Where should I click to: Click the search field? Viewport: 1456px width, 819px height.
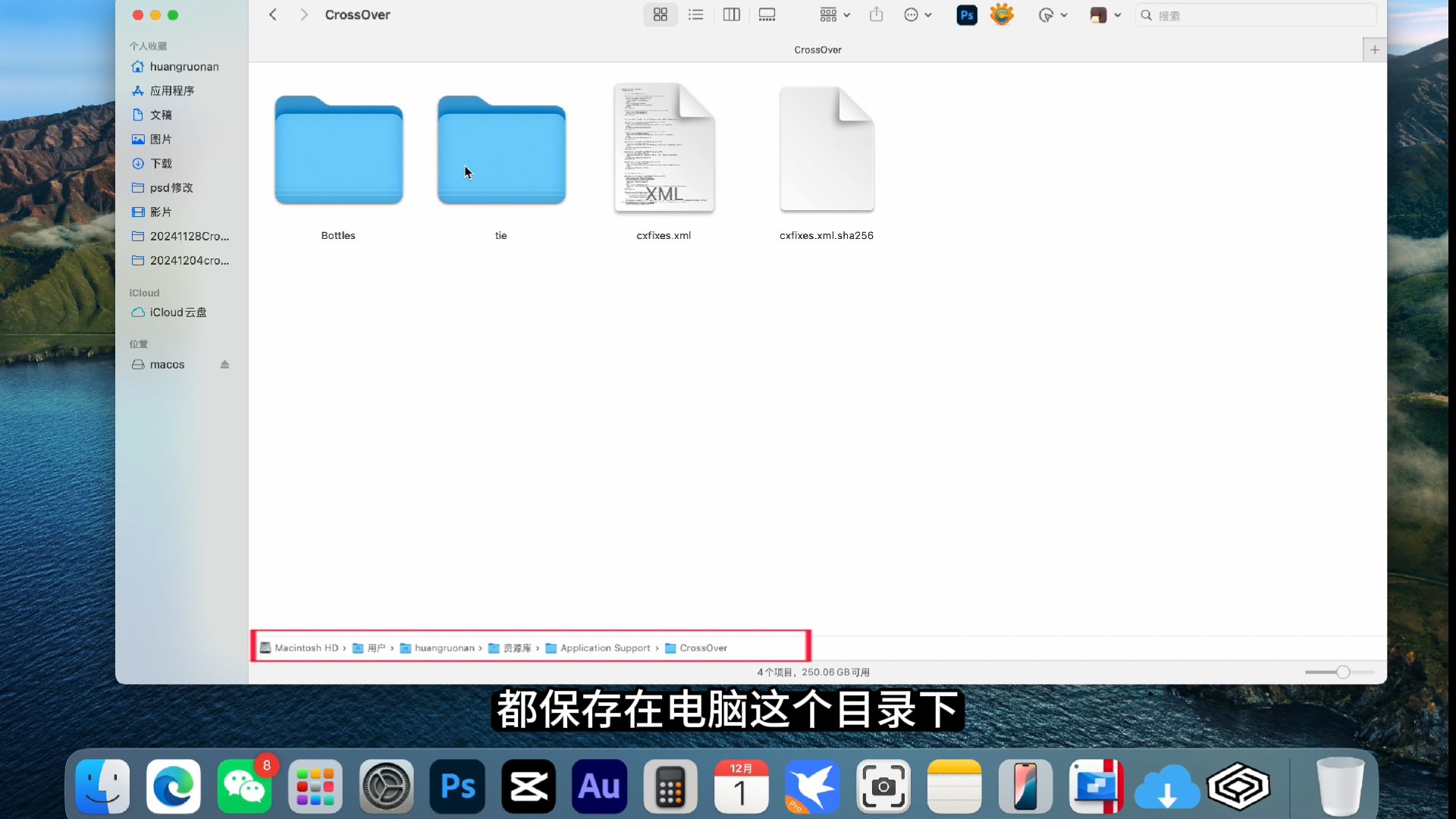coord(1255,15)
